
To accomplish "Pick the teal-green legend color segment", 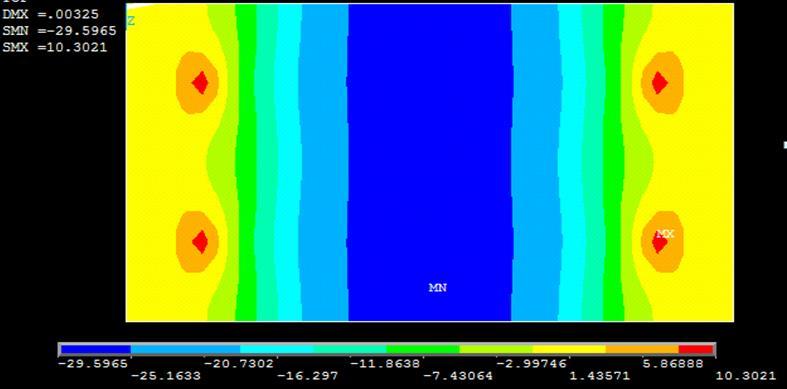I will point(350,349).
